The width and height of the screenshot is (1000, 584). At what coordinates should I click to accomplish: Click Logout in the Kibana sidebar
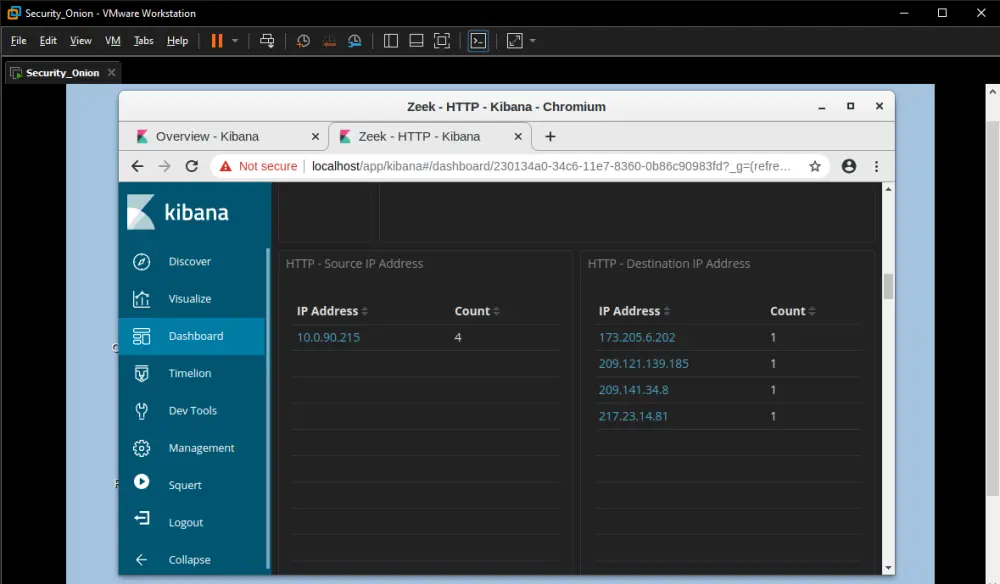tap(192, 522)
